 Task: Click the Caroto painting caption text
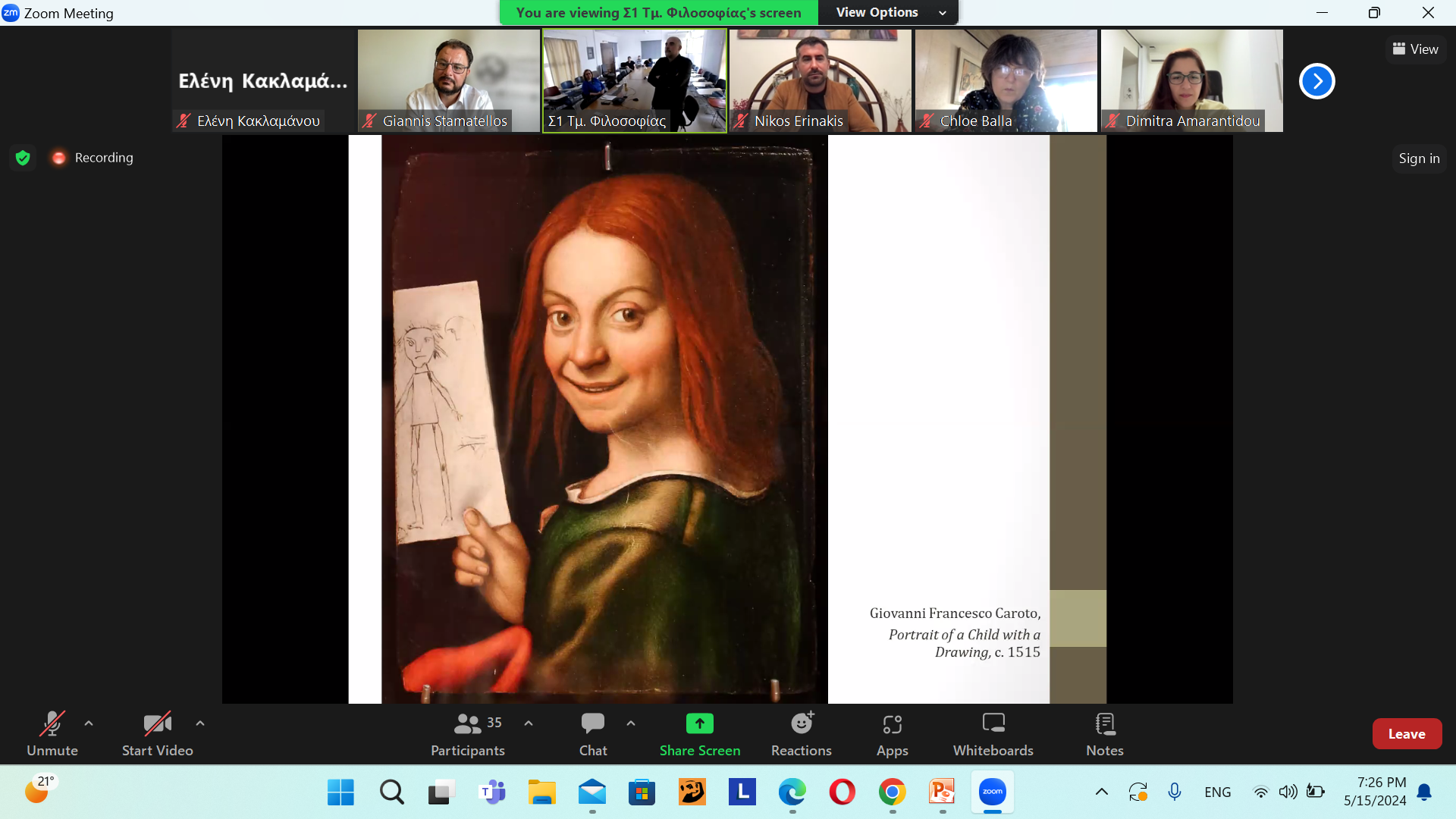(955, 632)
